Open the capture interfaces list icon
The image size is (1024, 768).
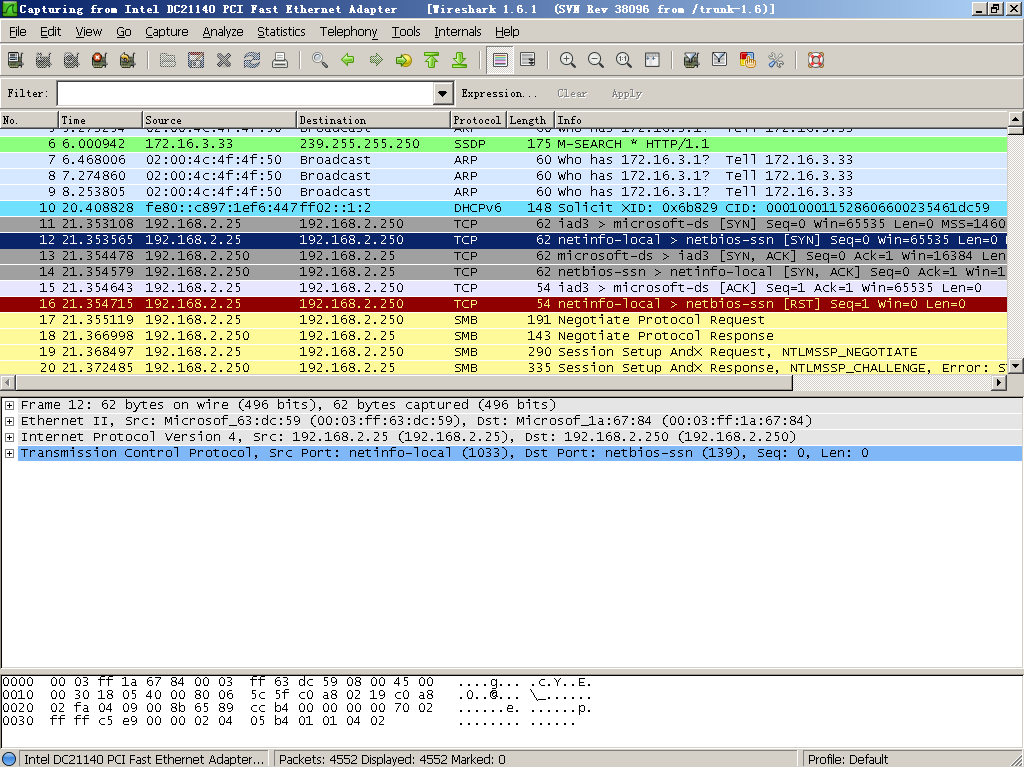click(16, 60)
